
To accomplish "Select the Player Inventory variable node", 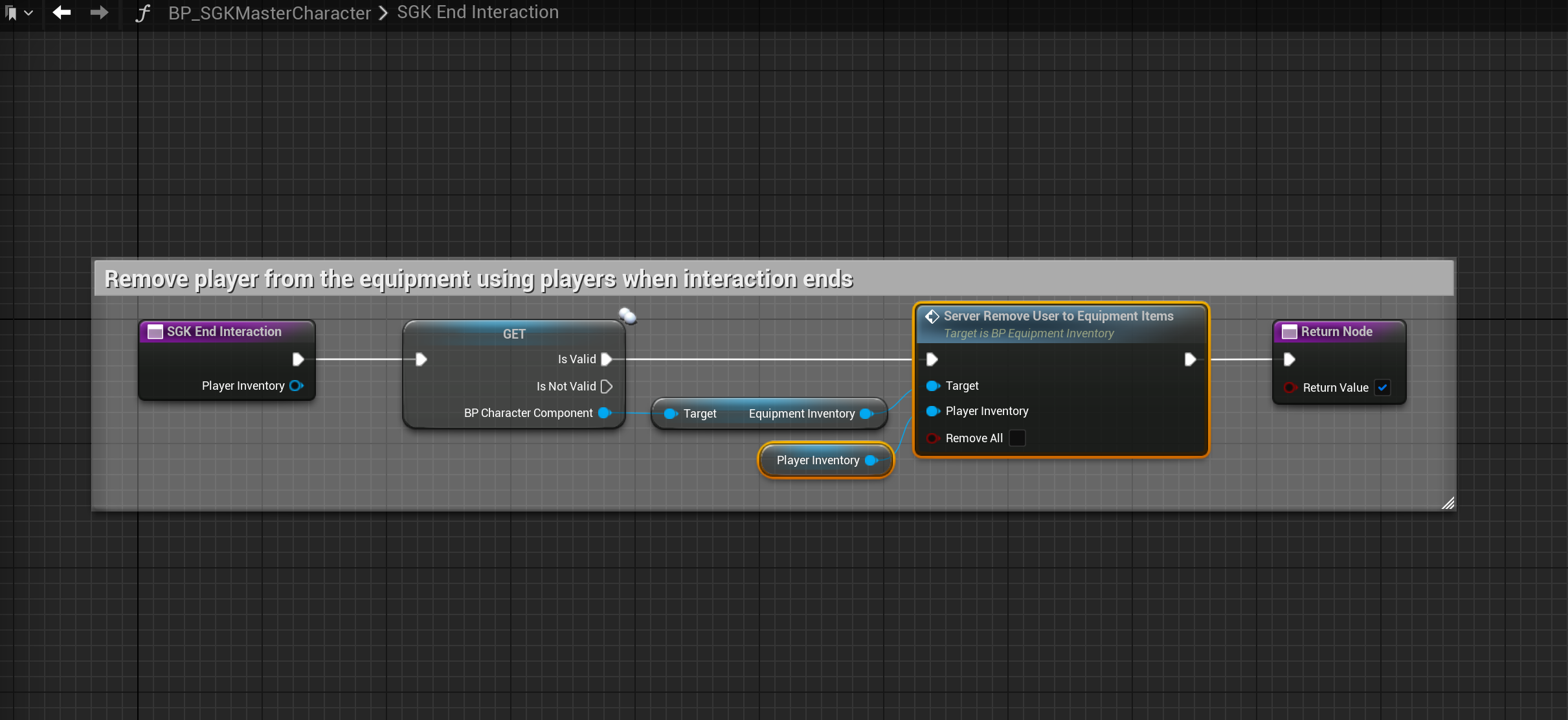I will [817, 460].
